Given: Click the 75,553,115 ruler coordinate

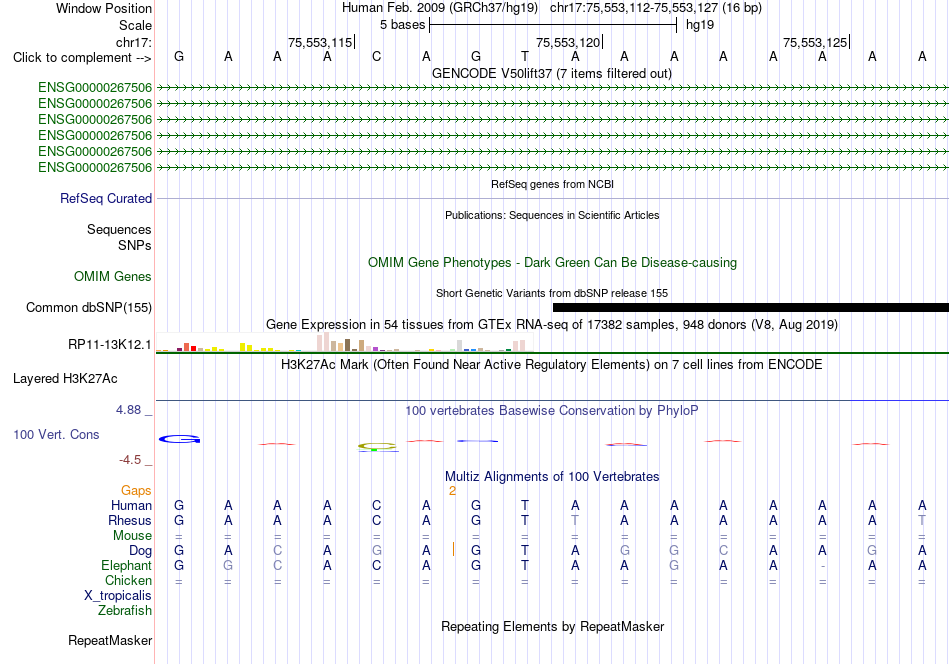Looking at the screenshot, I should click(320, 42).
